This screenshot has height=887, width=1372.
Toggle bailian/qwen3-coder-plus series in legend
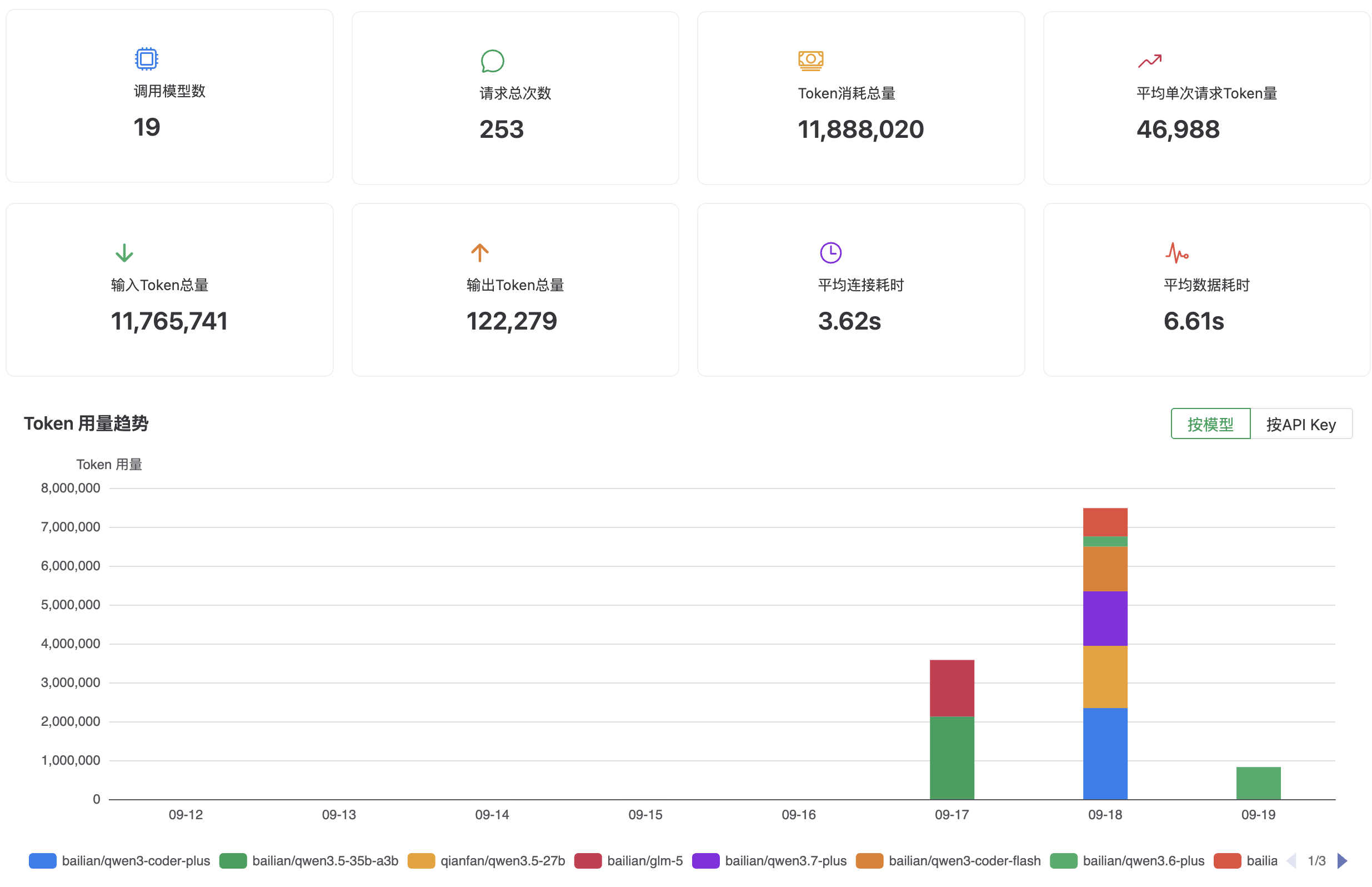119,860
